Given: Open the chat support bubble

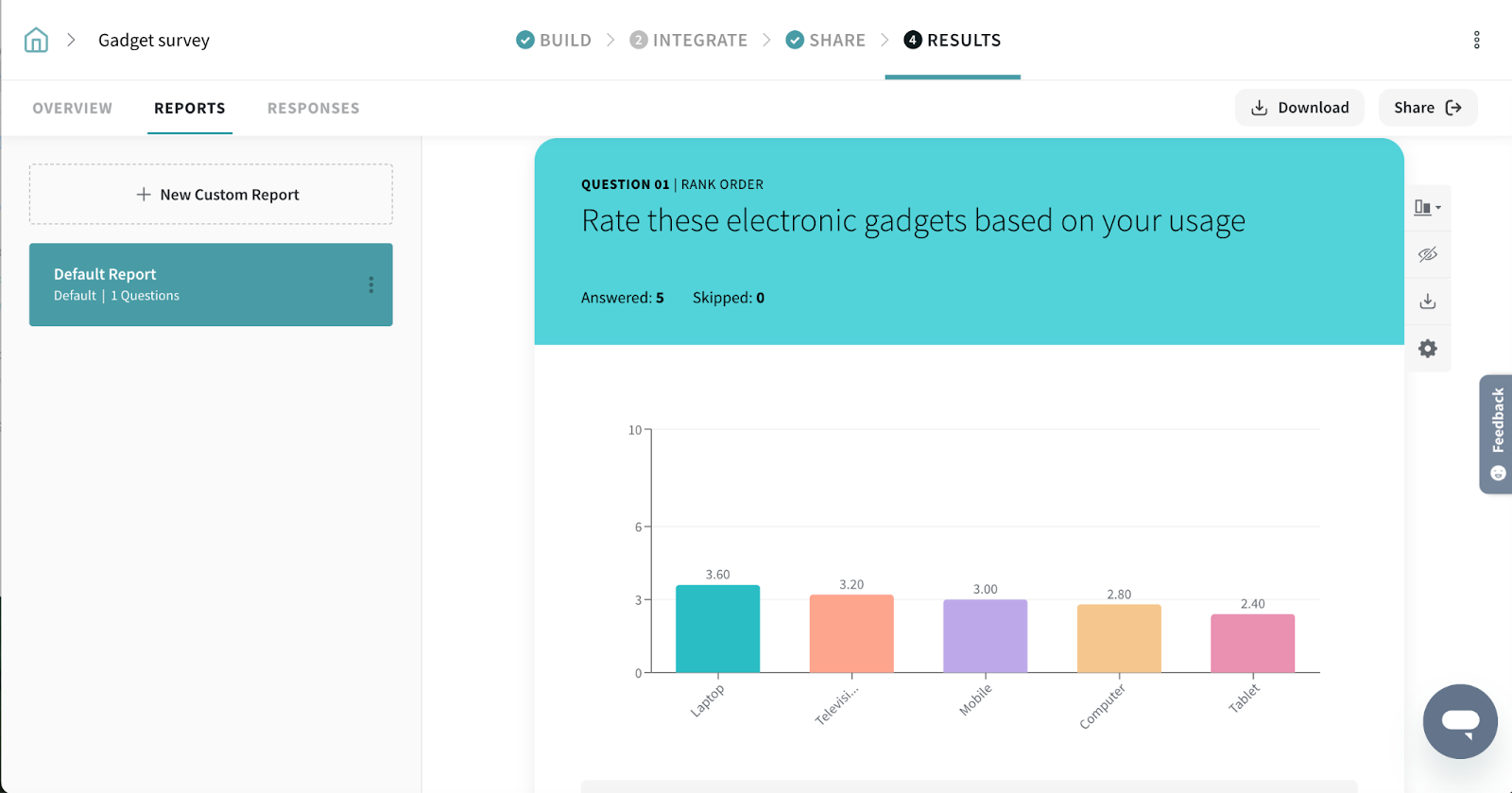Looking at the screenshot, I should 1459,721.
